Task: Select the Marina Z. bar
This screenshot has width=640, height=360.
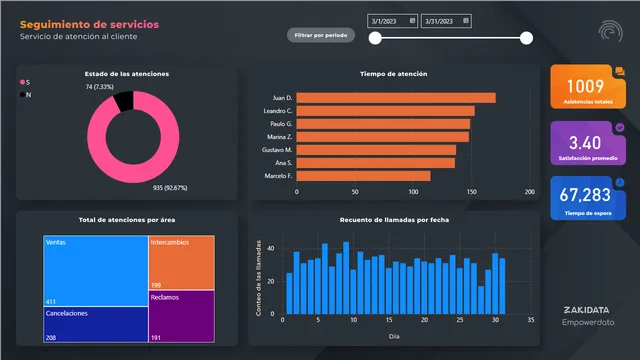Action: pos(383,137)
